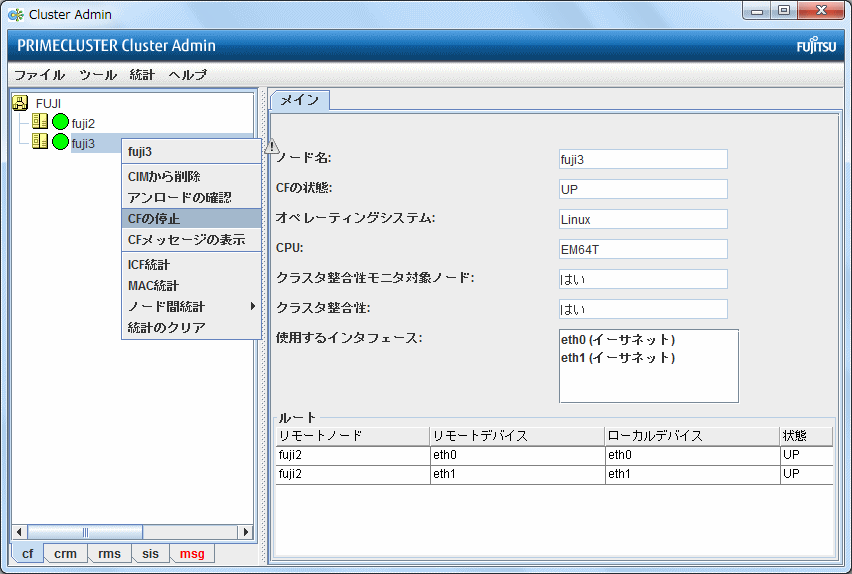Click the 状態 column header

806,436
